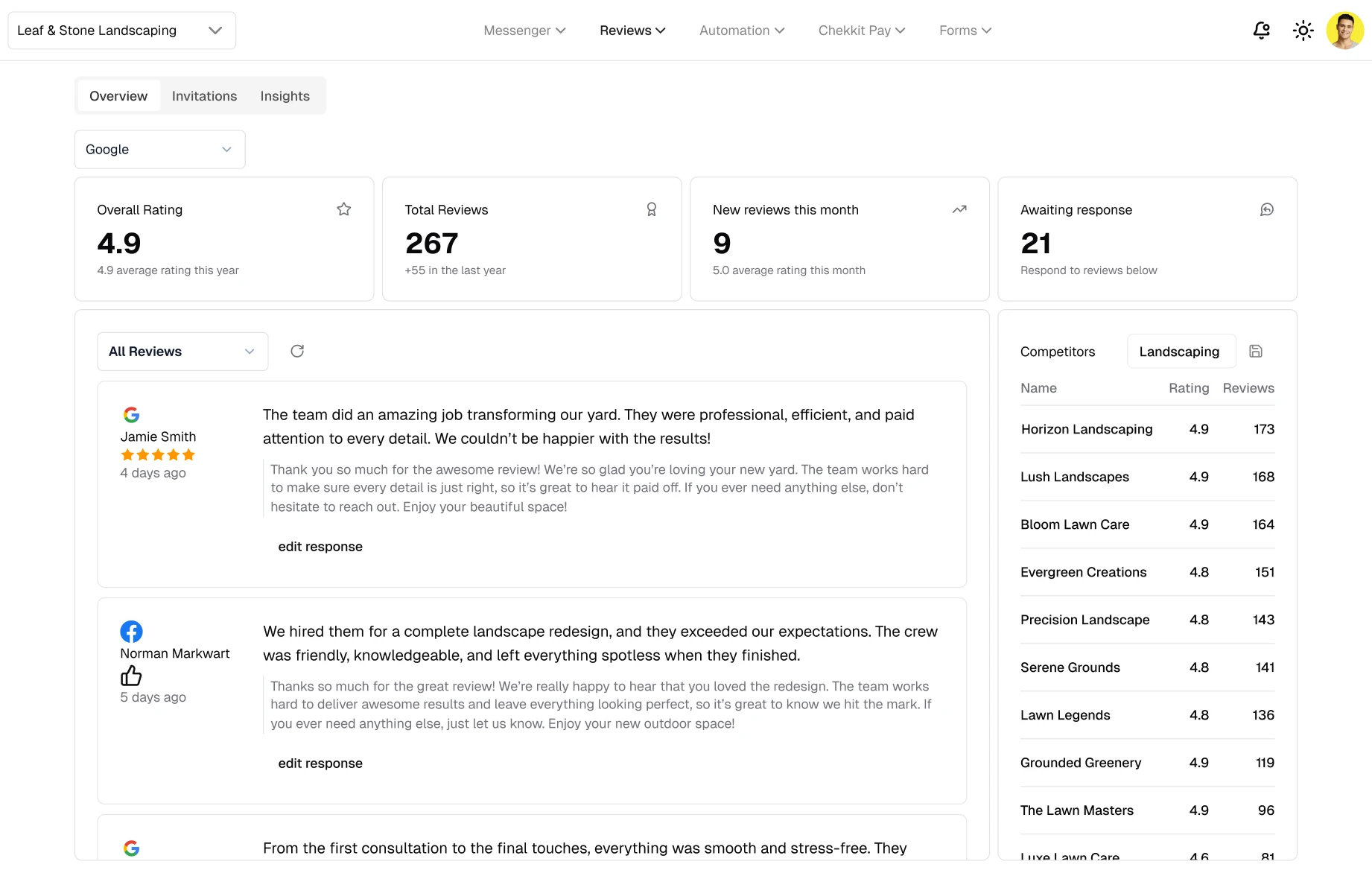Open the Automation menu
This screenshot has height=876, width=1372.
[x=741, y=31]
